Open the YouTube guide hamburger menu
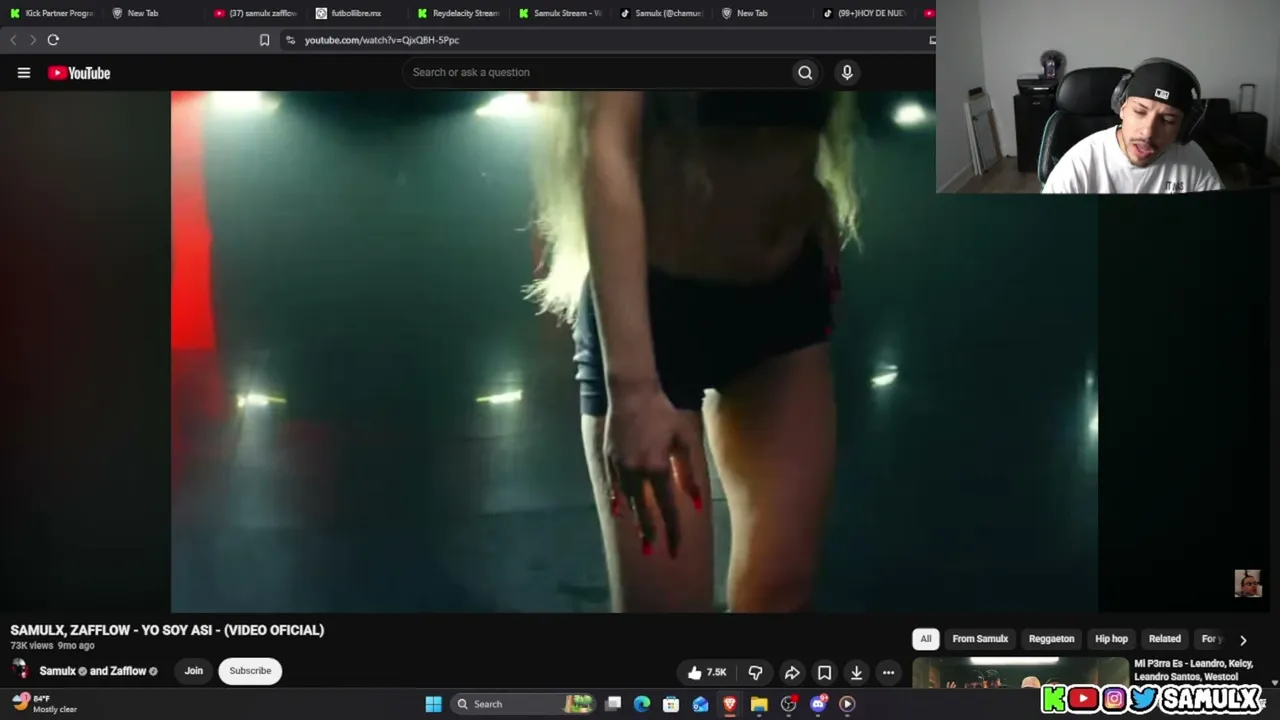This screenshot has height=720, width=1280. coord(24,72)
